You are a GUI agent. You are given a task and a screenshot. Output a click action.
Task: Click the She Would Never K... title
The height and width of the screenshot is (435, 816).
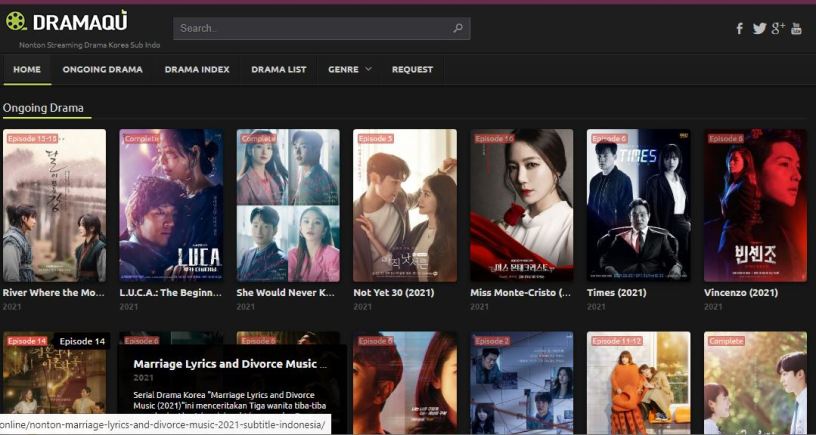click(x=286, y=292)
